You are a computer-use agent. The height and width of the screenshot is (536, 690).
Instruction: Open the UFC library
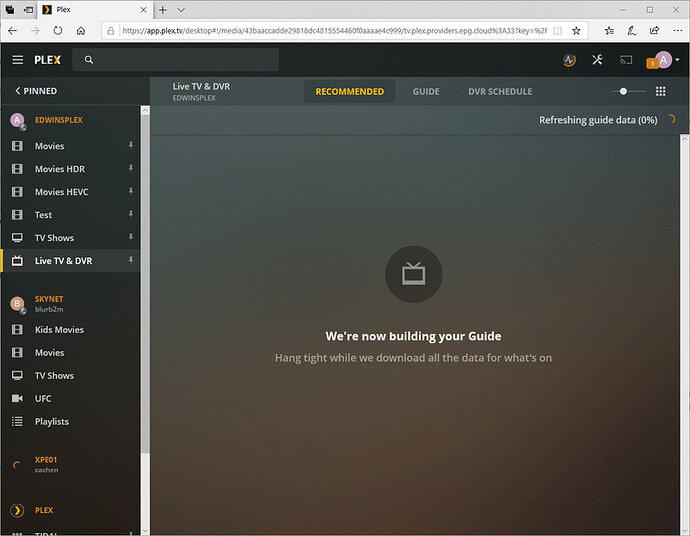coord(43,398)
